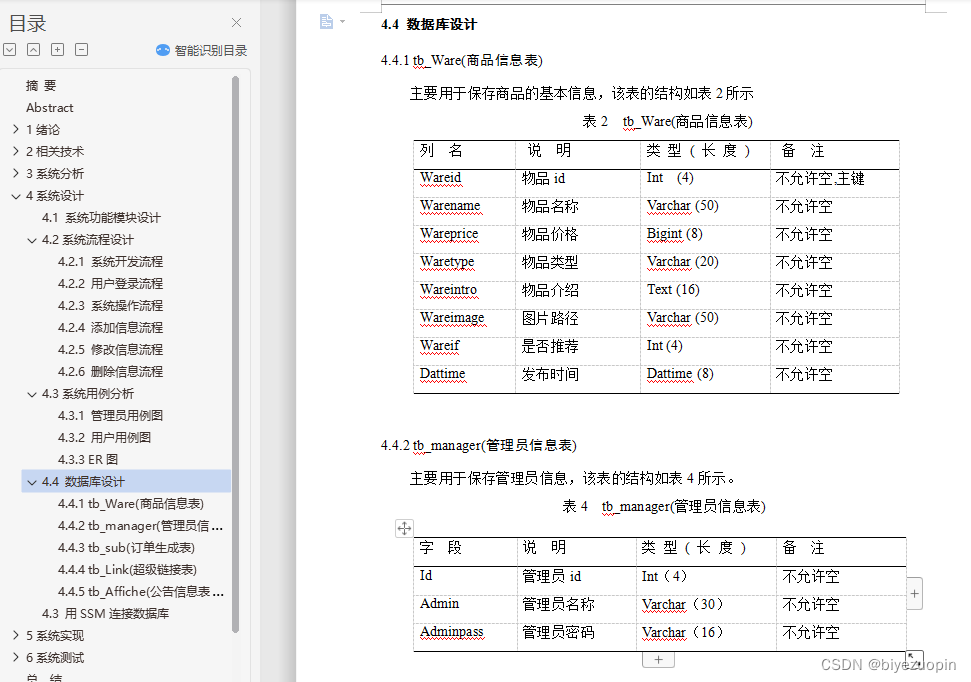Close the 目录 navigation pane
Image resolution: width=971 pixels, height=682 pixels.
click(236, 23)
